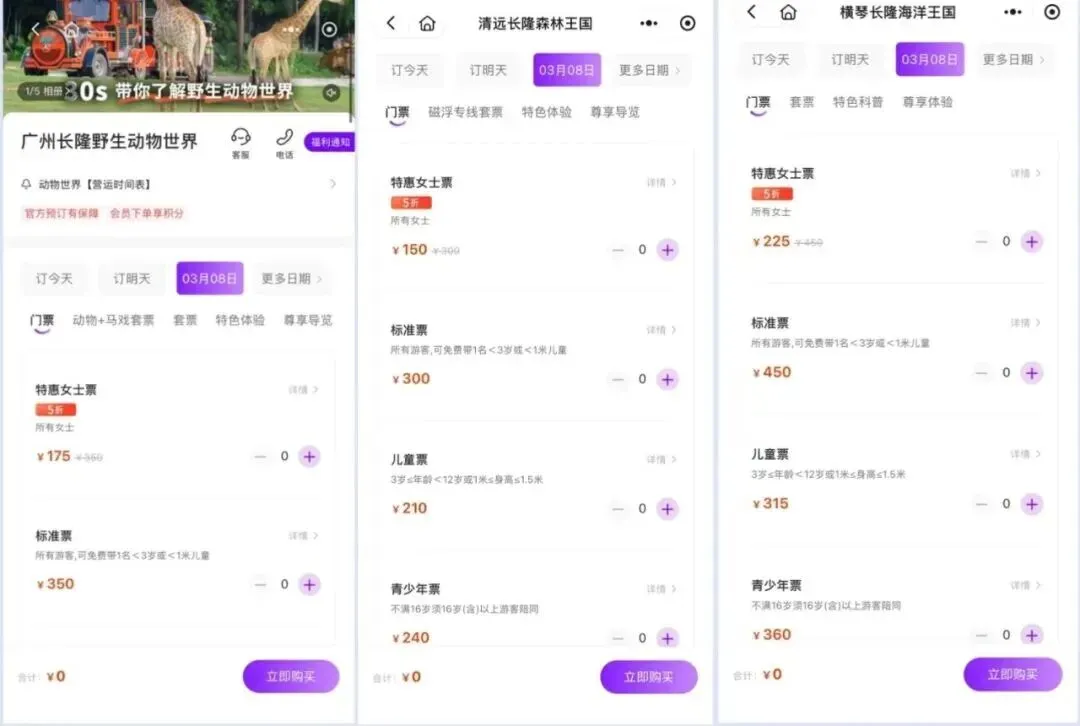Image resolution: width=1080 pixels, height=726 pixels.
Task: Tap 5折 badge under ¥150 特惠女士票
Action: pos(411,203)
